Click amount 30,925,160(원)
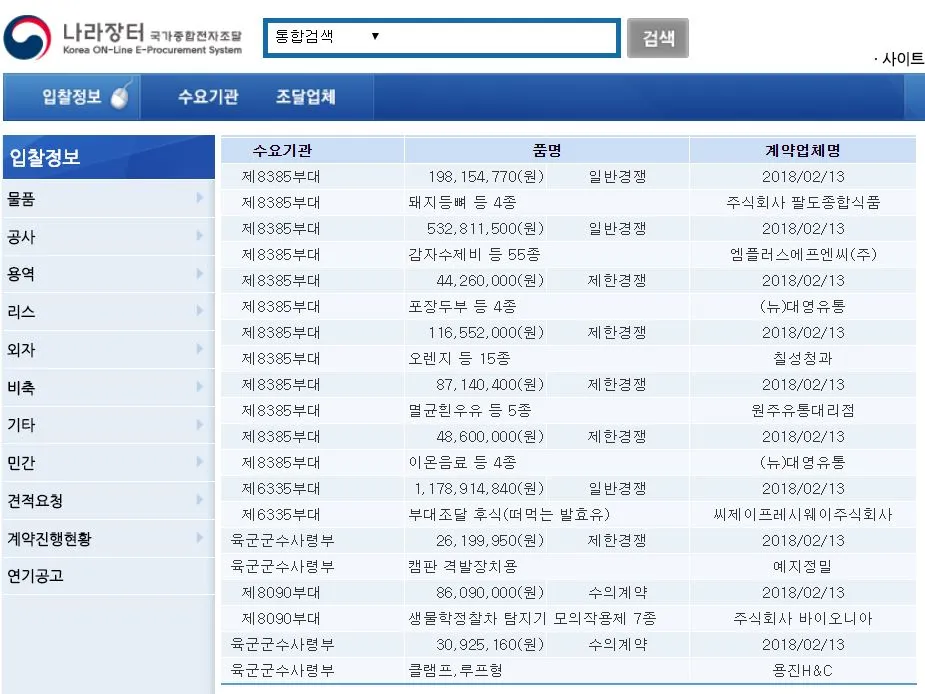Image resolution: width=925 pixels, height=694 pixels. (x=490, y=644)
